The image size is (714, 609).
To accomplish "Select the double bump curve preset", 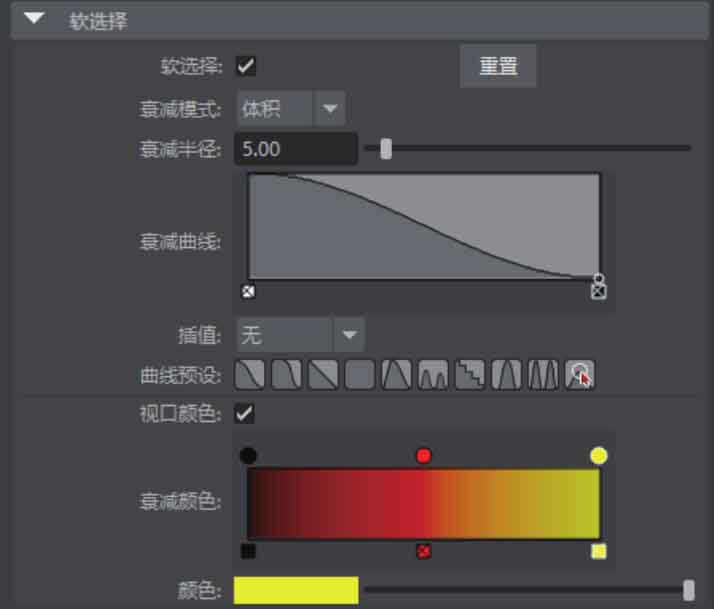I will (x=433, y=375).
